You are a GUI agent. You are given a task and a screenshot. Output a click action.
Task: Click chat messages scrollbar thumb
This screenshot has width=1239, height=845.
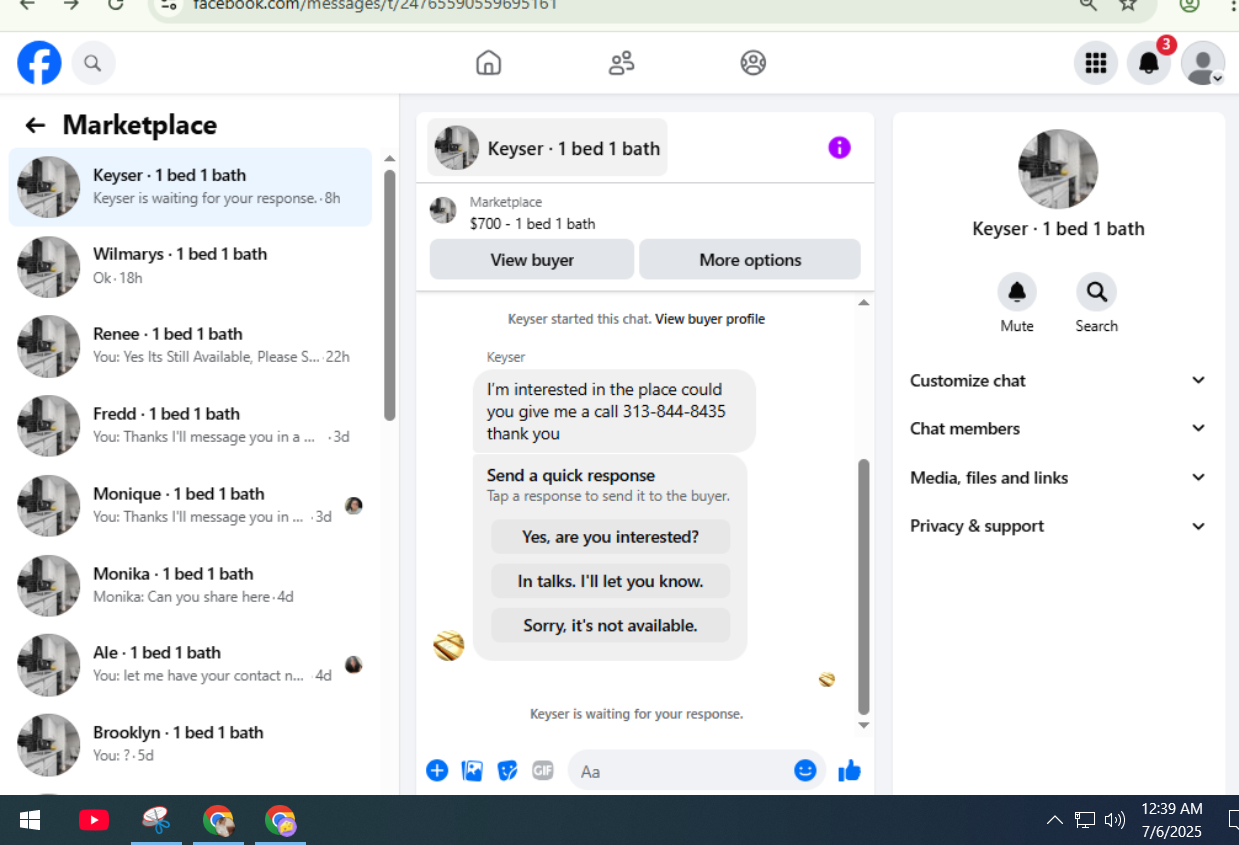tap(864, 585)
